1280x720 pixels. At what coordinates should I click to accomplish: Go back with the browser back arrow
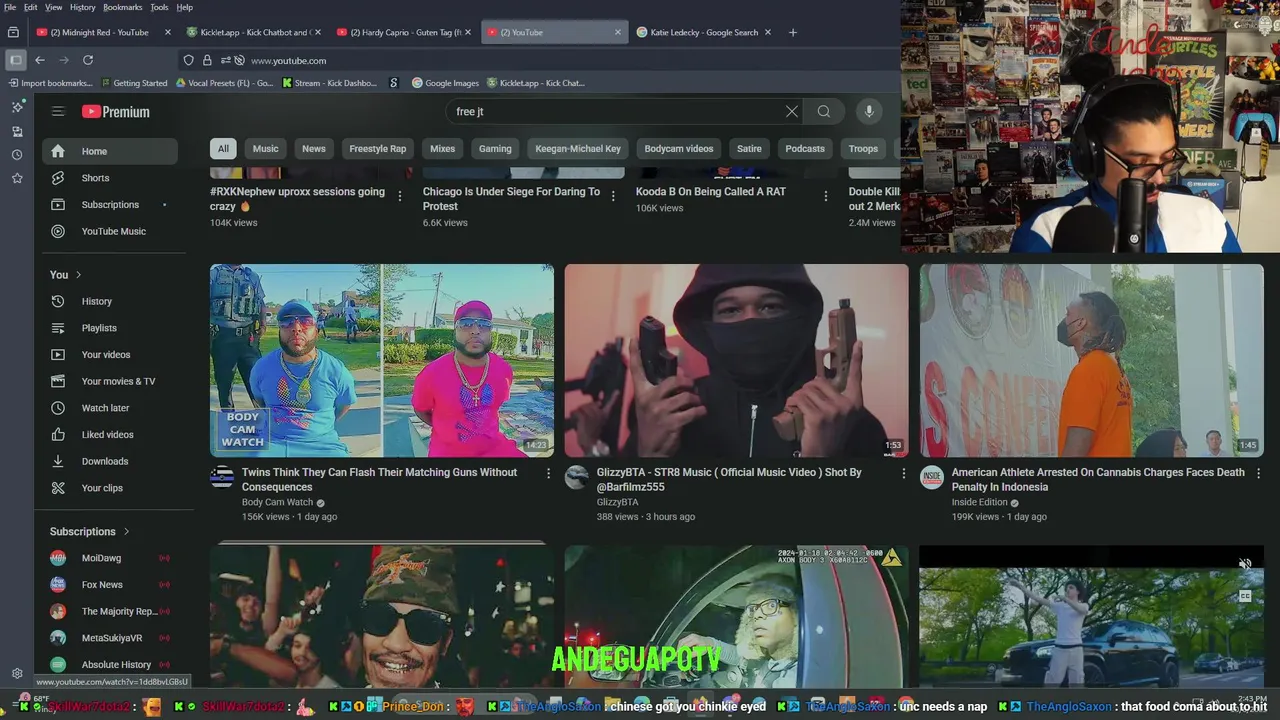click(x=40, y=60)
